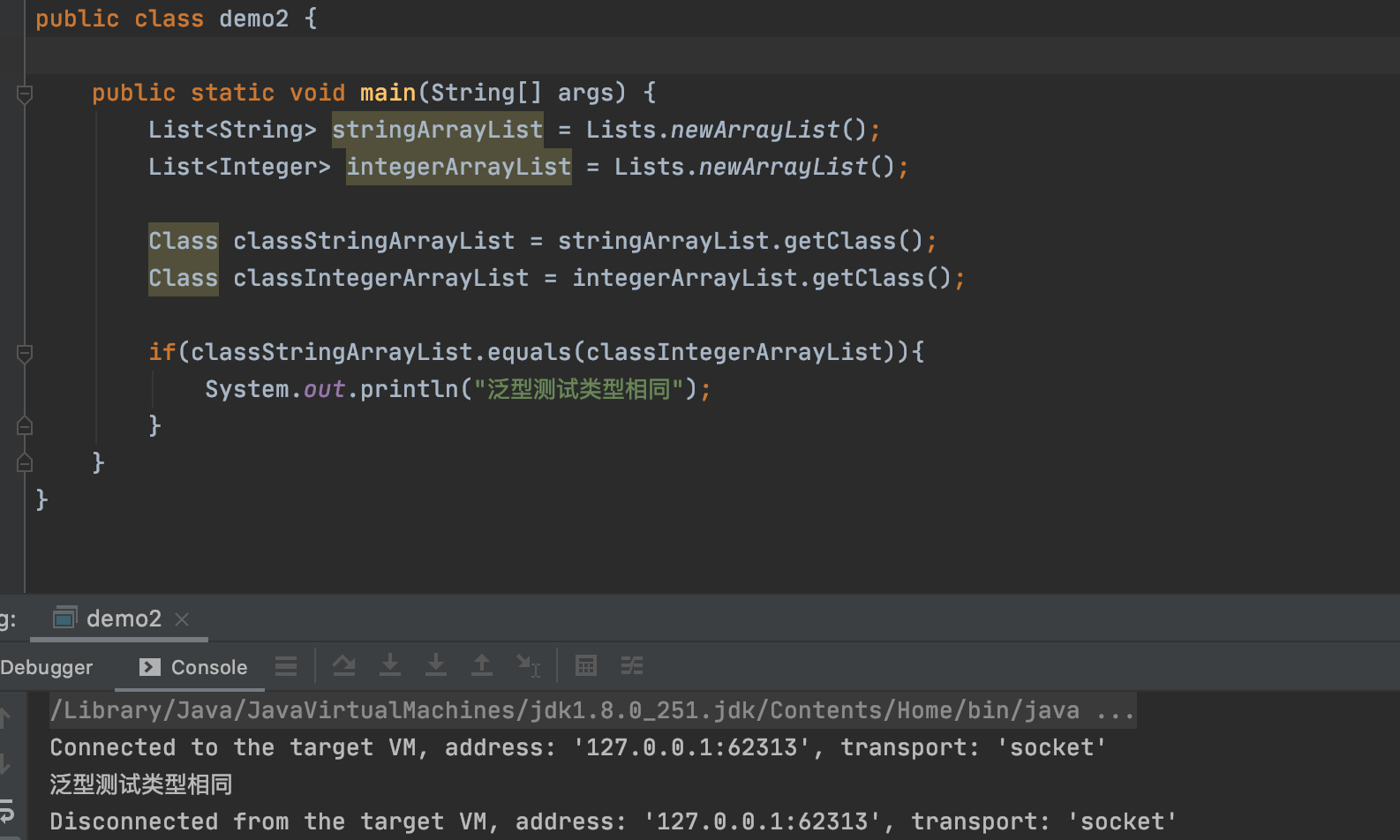Click the Show Execution Point icon
The image size is (1400, 840).
coord(286,666)
